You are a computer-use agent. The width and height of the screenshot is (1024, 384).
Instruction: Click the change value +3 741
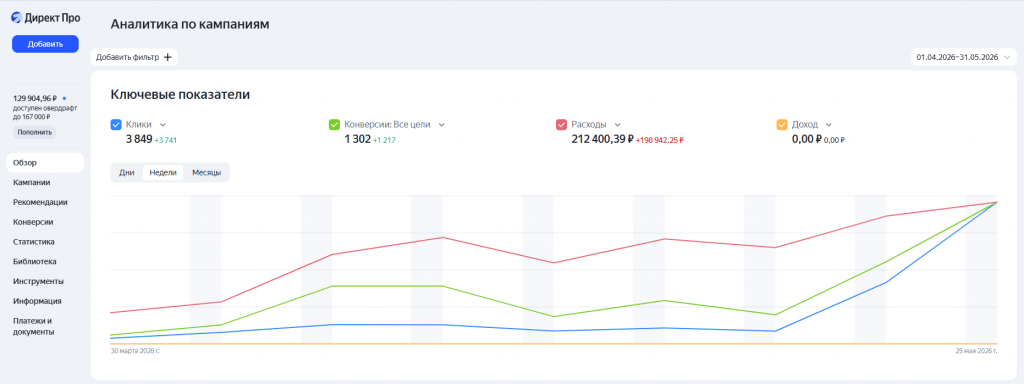point(166,140)
